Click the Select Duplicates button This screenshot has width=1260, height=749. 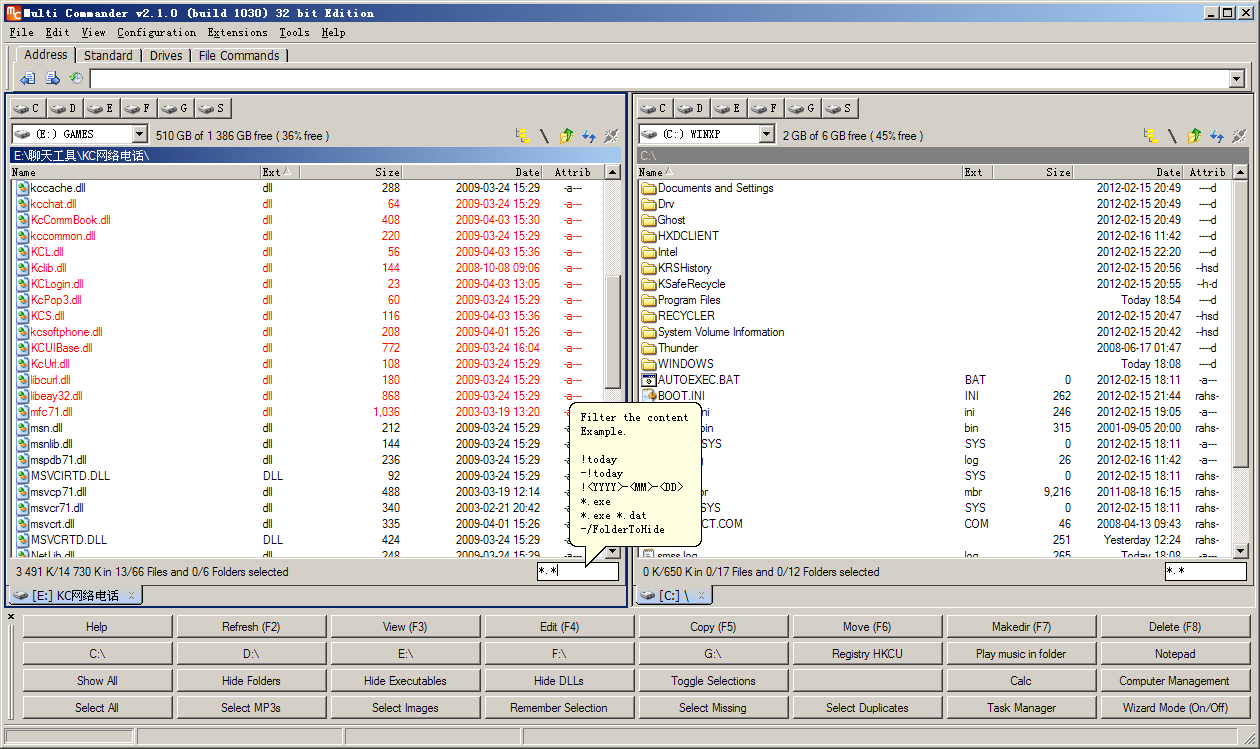tap(867, 708)
